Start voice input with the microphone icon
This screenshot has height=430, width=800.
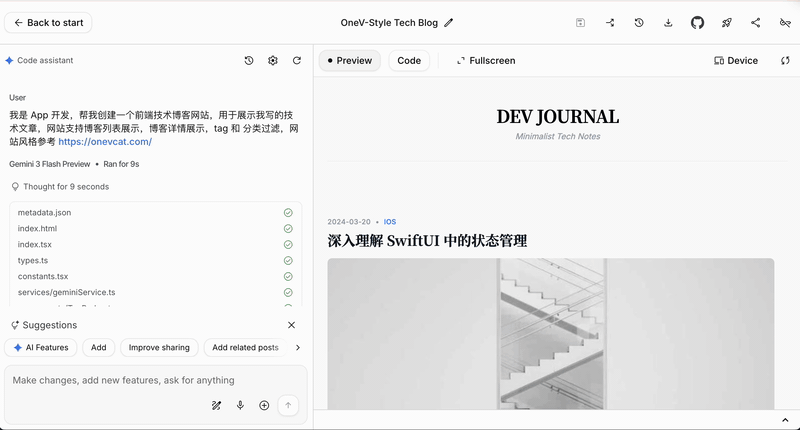coord(240,406)
